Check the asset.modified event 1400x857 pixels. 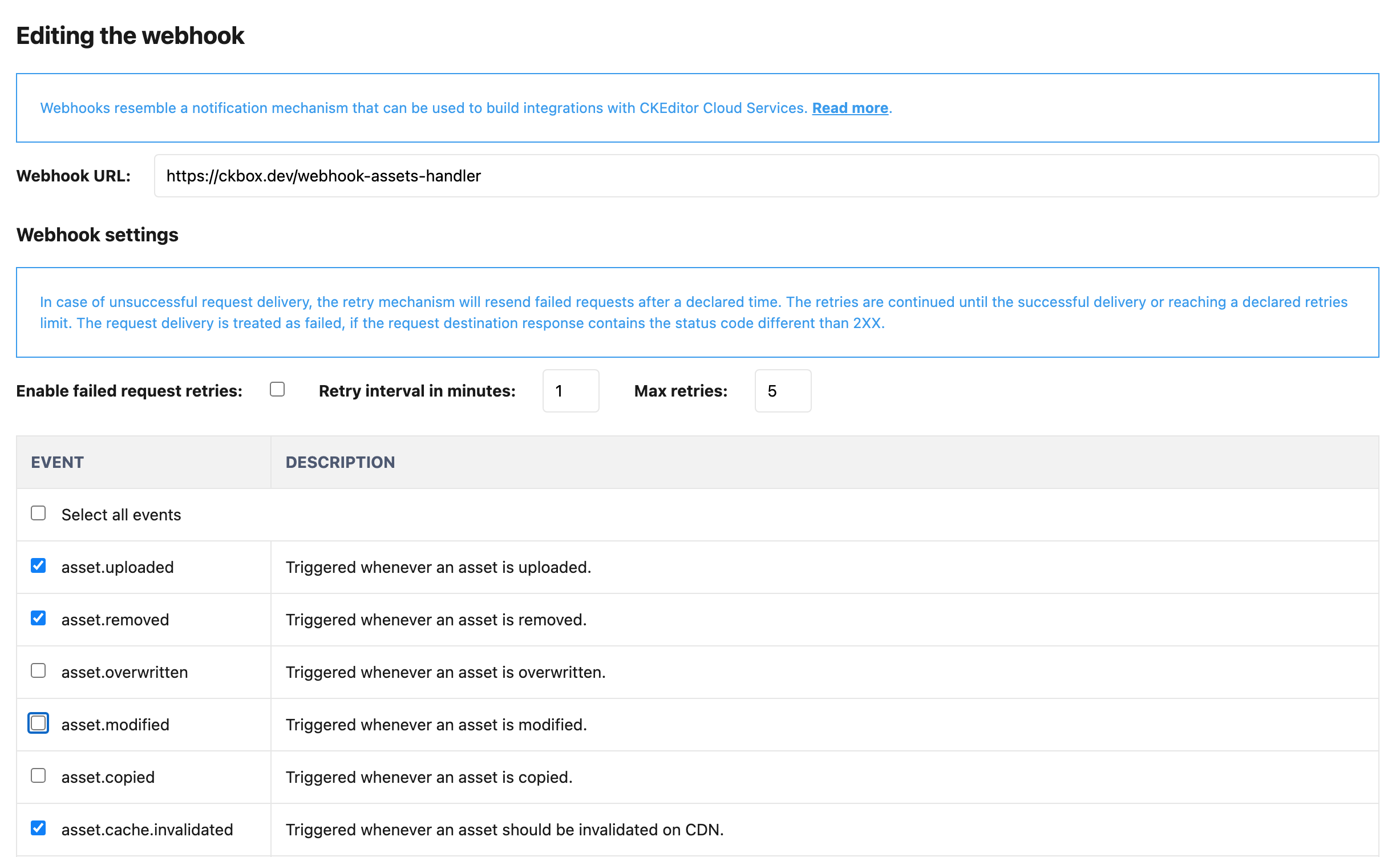(x=38, y=723)
